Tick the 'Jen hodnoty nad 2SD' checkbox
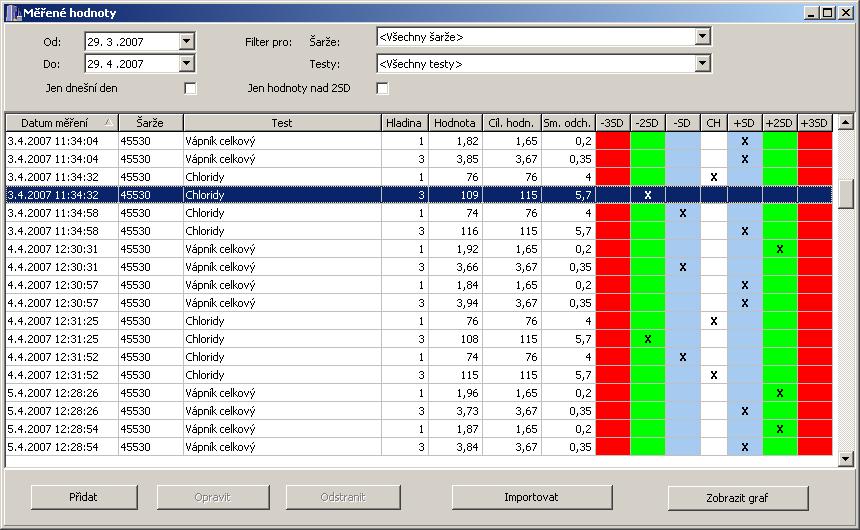The height and width of the screenshot is (530, 860). pos(382,88)
